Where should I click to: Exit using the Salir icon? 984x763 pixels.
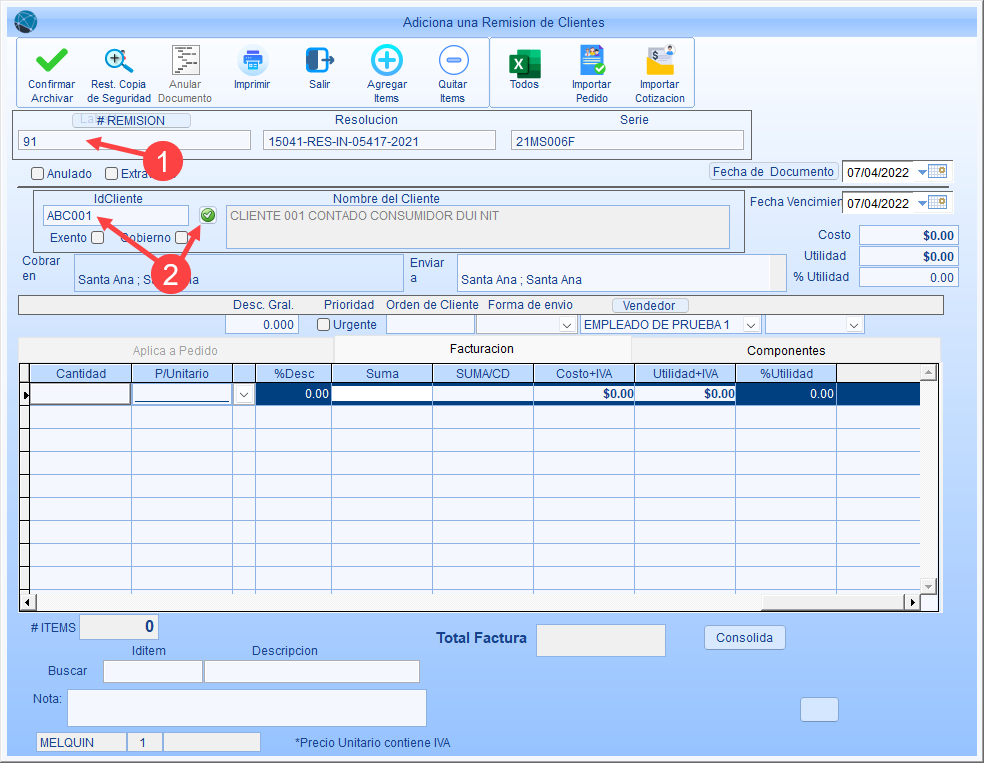319,60
